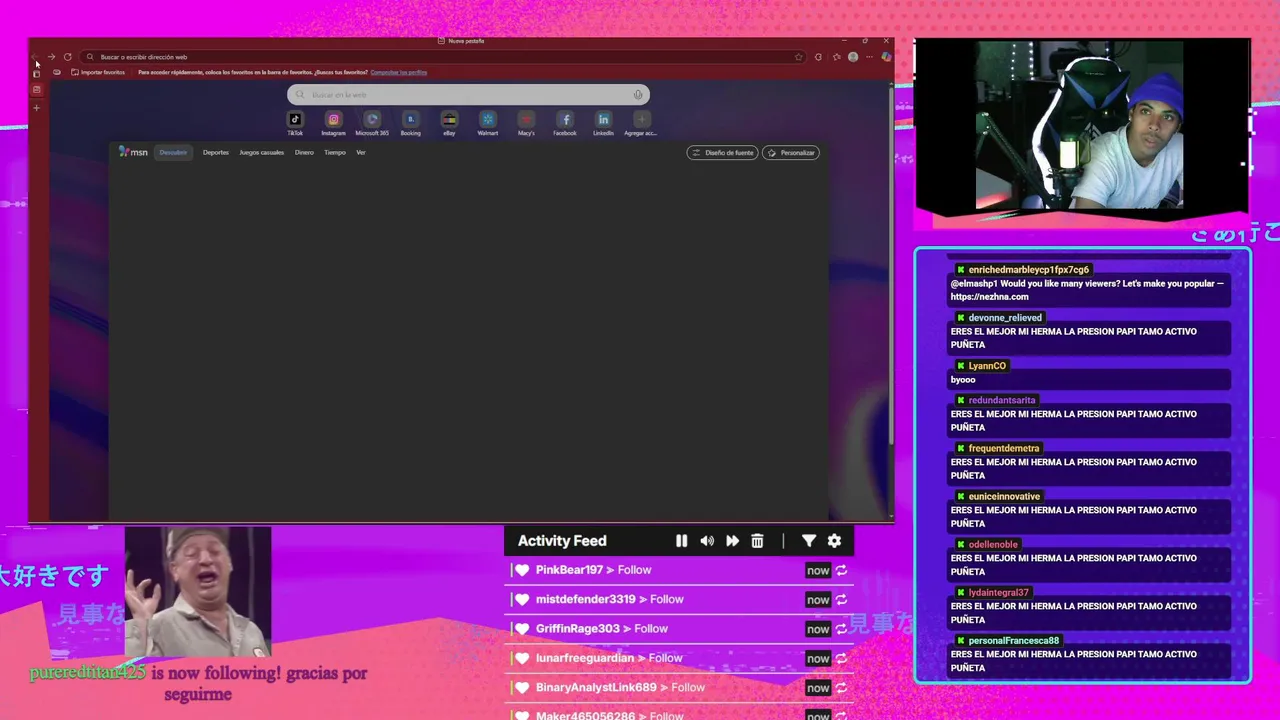Open the Walmart shortcut tile
The image size is (1280, 720).
click(x=488, y=123)
